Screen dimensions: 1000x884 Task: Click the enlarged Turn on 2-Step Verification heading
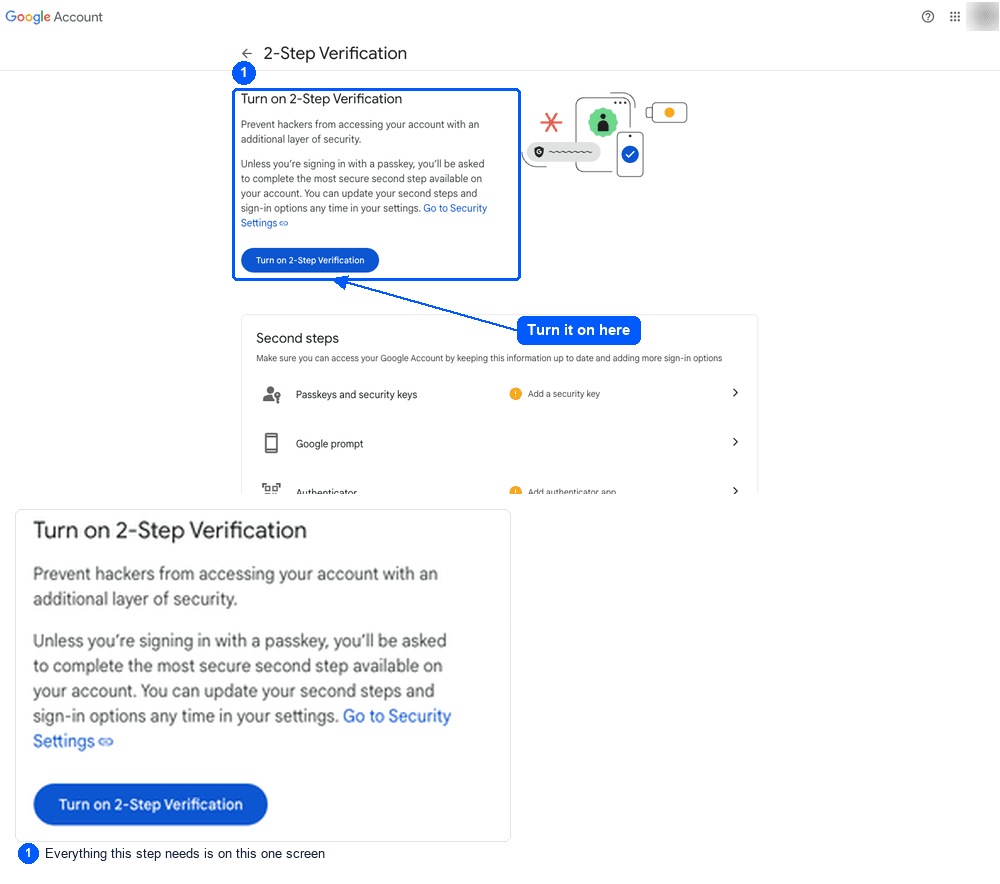(x=170, y=531)
